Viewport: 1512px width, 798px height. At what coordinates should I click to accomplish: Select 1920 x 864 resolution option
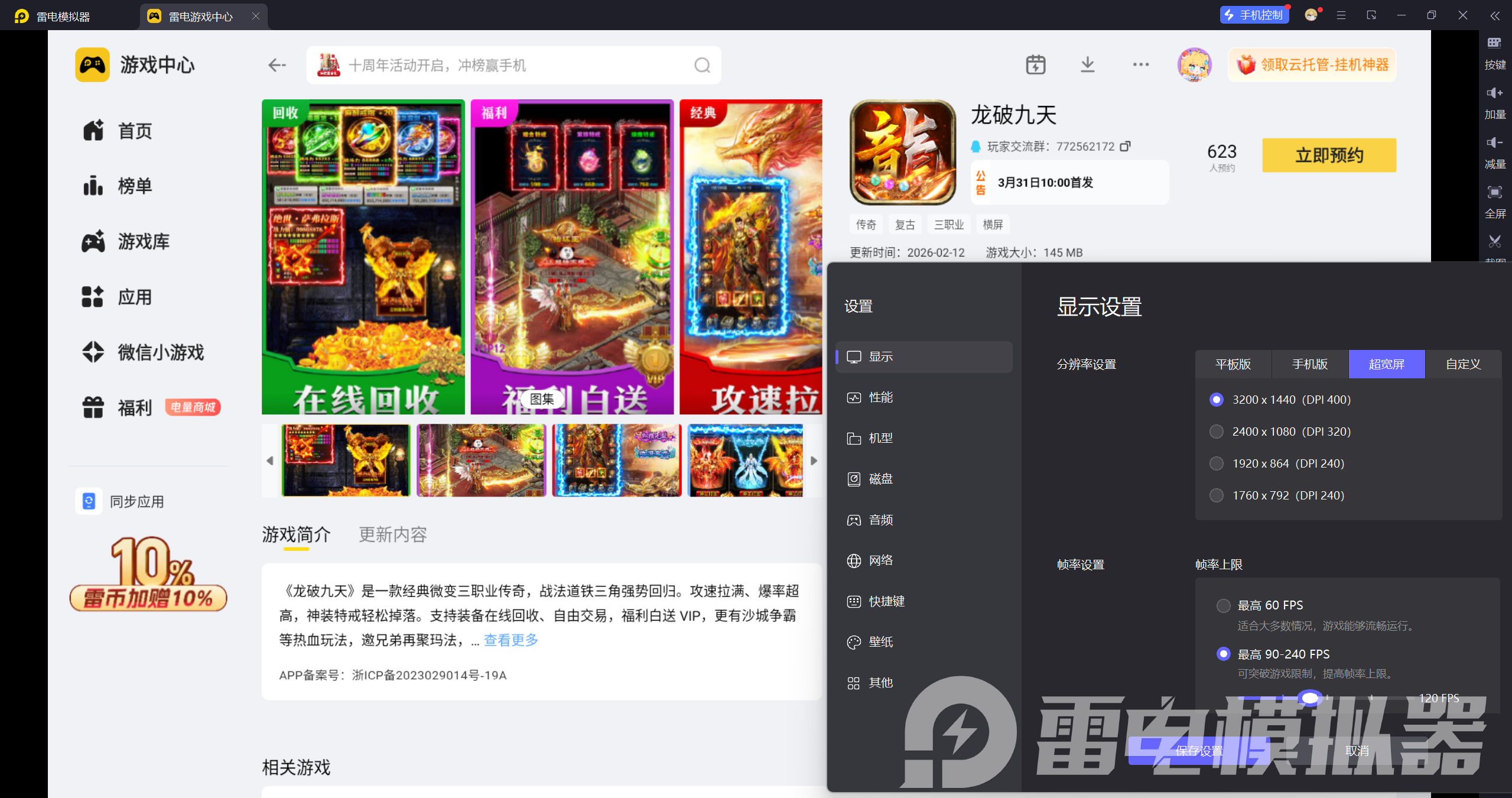(1216, 463)
